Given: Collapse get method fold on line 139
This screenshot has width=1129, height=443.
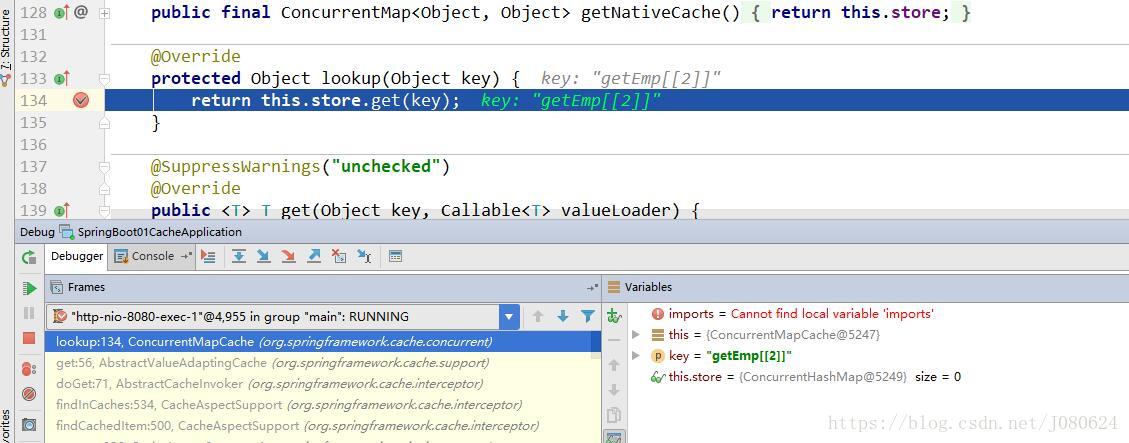Looking at the screenshot, I should (104, 211).
